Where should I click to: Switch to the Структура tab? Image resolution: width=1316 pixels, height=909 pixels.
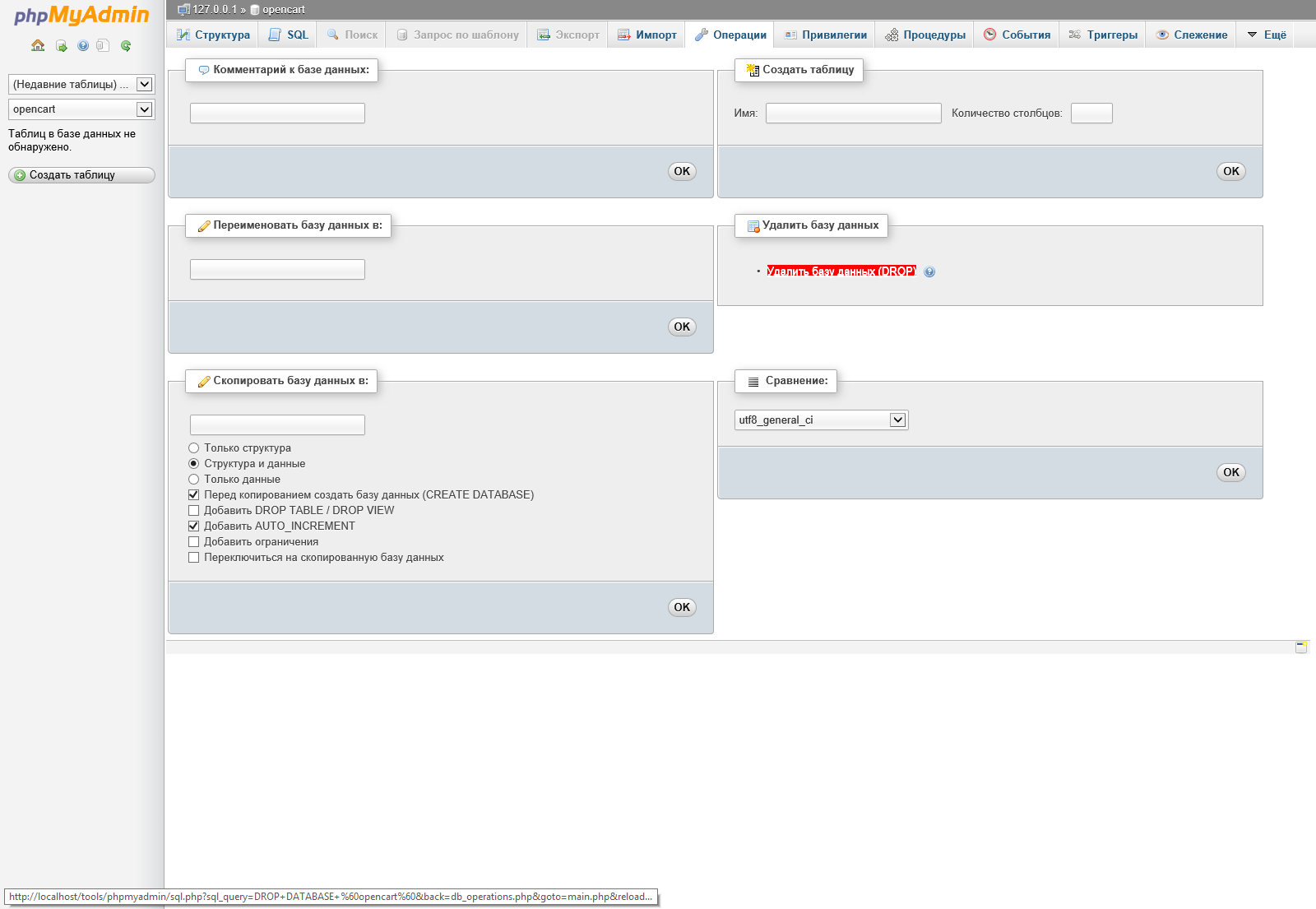pos(214,35)
